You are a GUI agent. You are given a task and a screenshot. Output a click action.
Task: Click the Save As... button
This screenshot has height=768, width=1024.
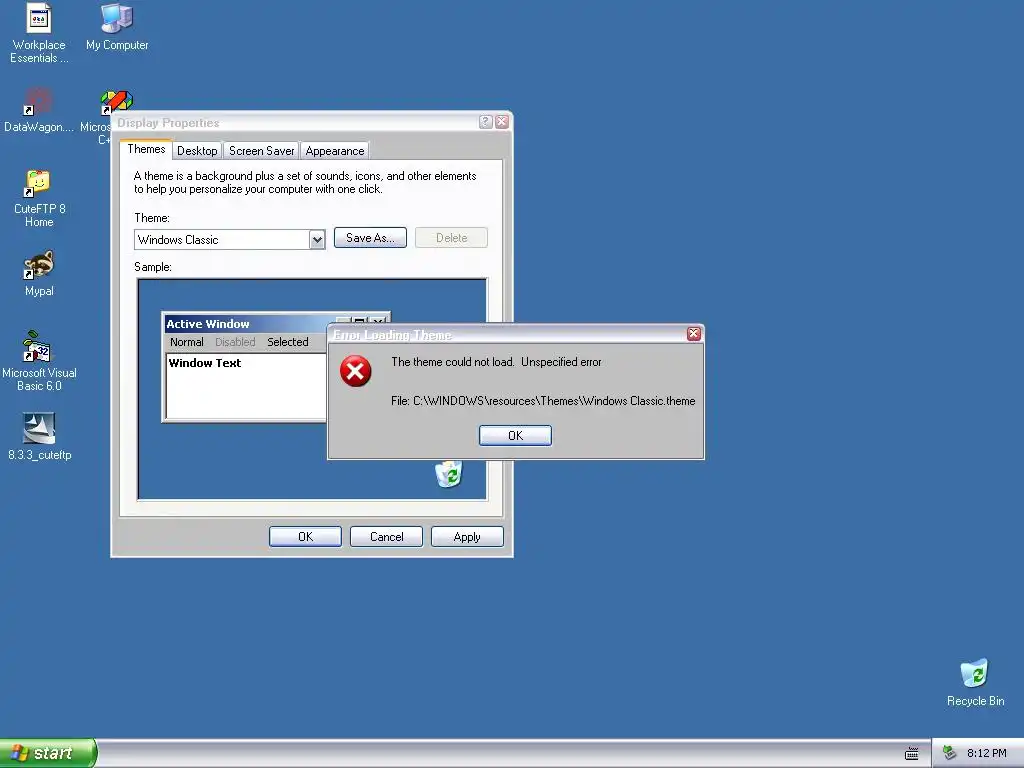pyautogui.click(x=370, y=238)
